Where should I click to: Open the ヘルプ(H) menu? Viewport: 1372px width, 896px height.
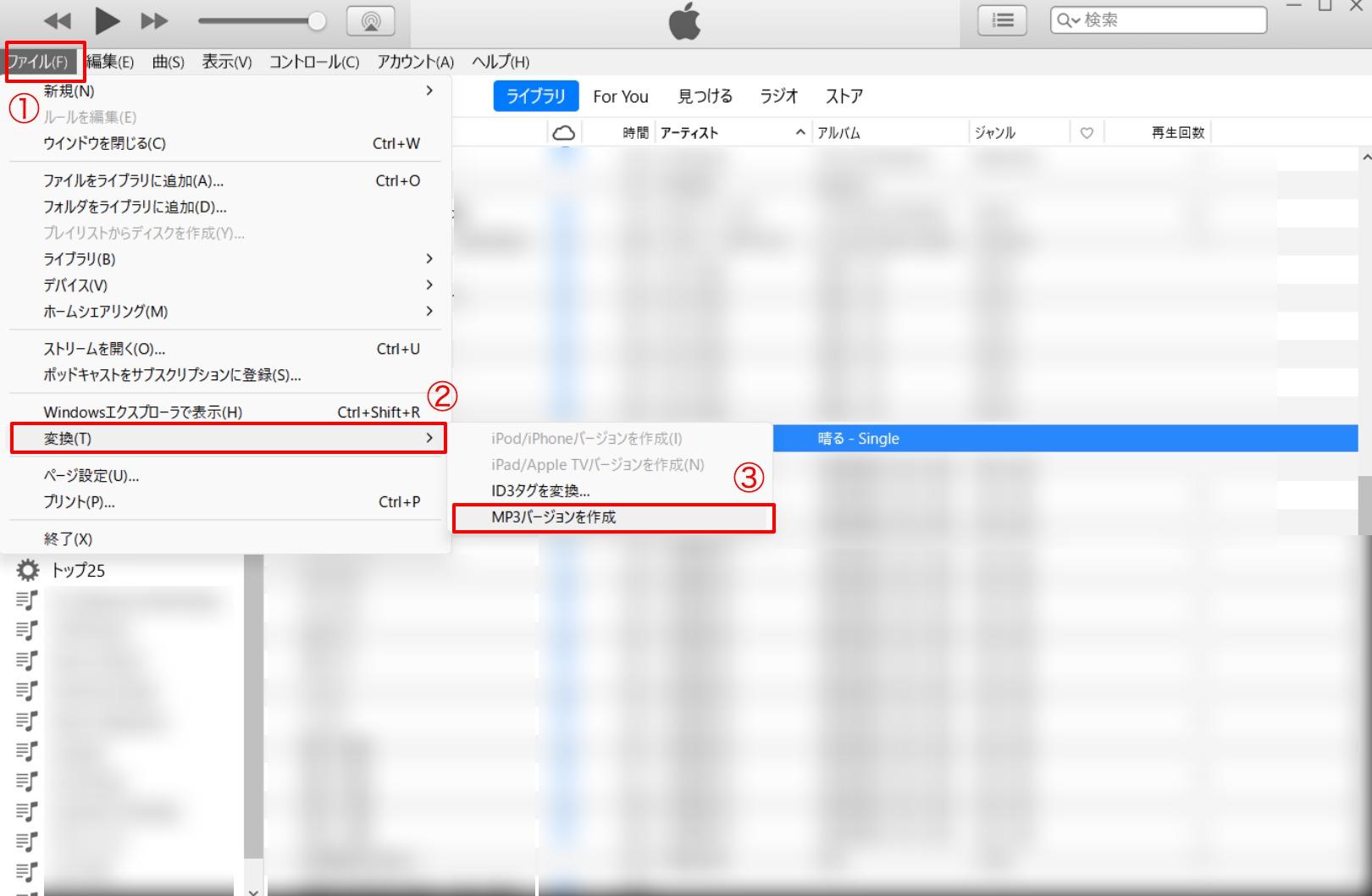(500, 62)
